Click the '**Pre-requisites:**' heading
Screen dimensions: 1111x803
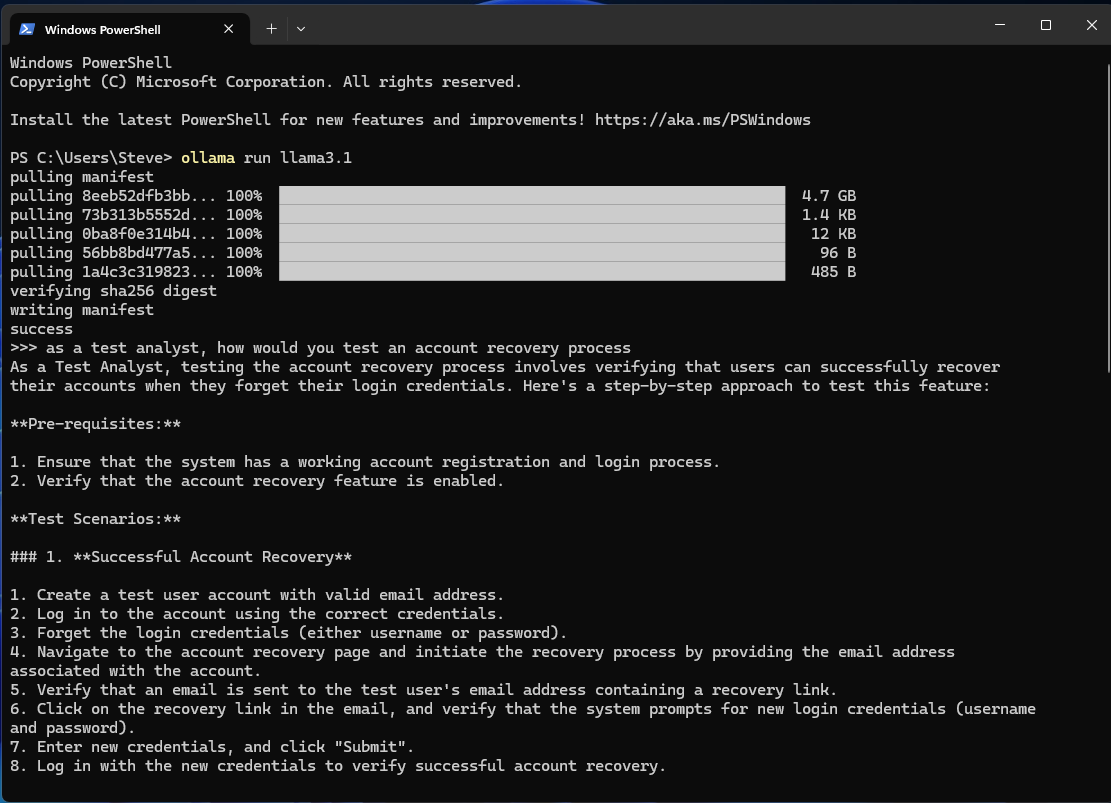pyautogui.click(x=96, y=424)
